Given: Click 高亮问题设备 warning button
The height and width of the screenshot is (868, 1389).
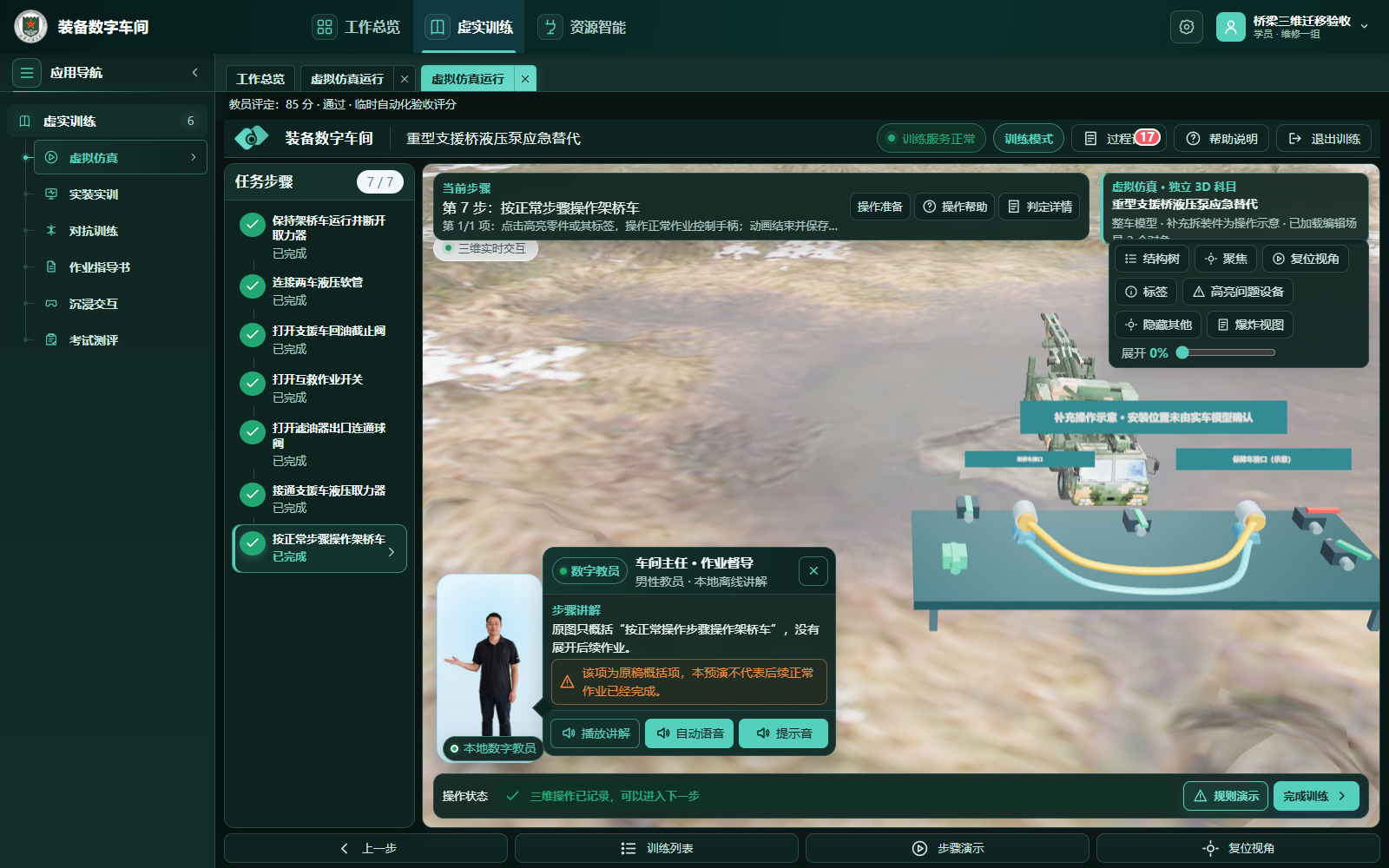Looking at the screenshot, I should pyautogui.click(x=1238, y=292).
